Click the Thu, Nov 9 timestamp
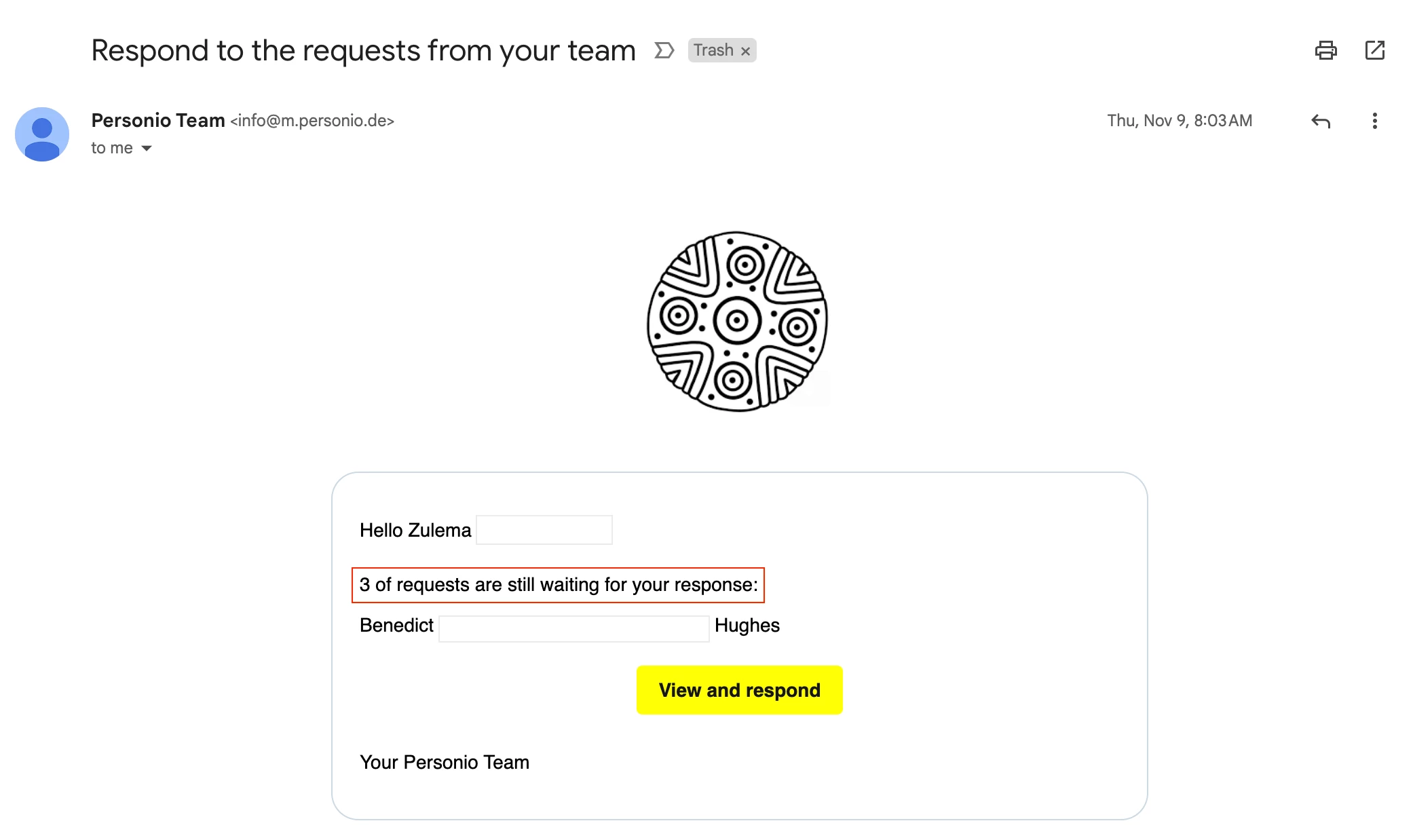The image size is (1413, 840). coord(1180,121)
